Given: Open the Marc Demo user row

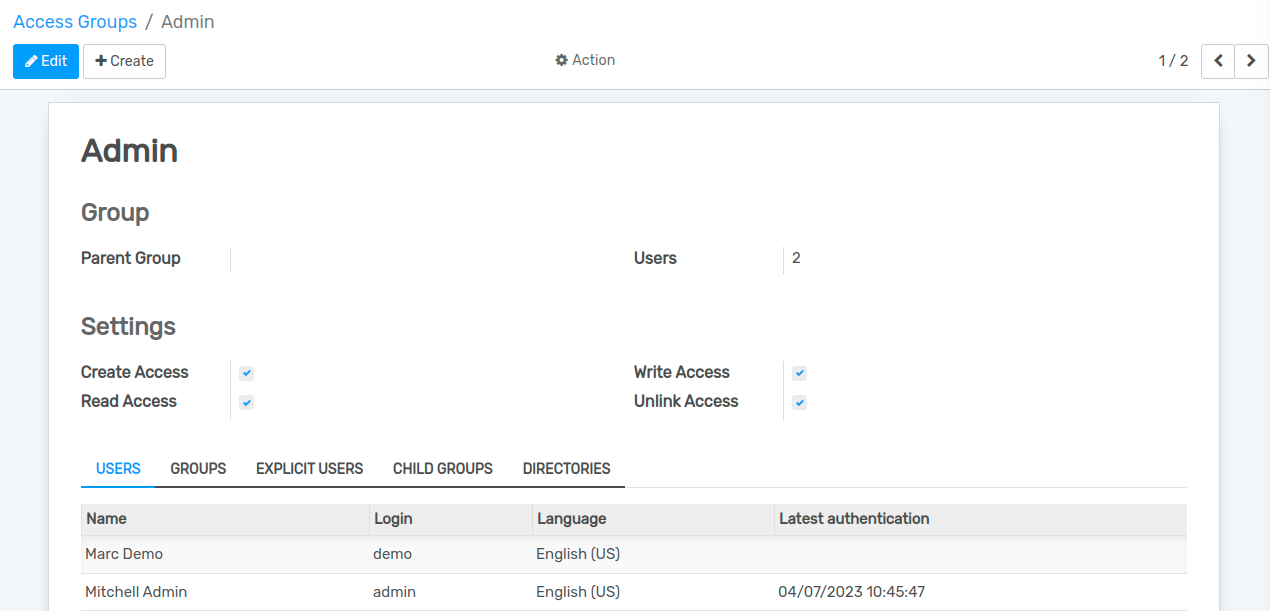Looking at the screenshot, I should point(124,554).
